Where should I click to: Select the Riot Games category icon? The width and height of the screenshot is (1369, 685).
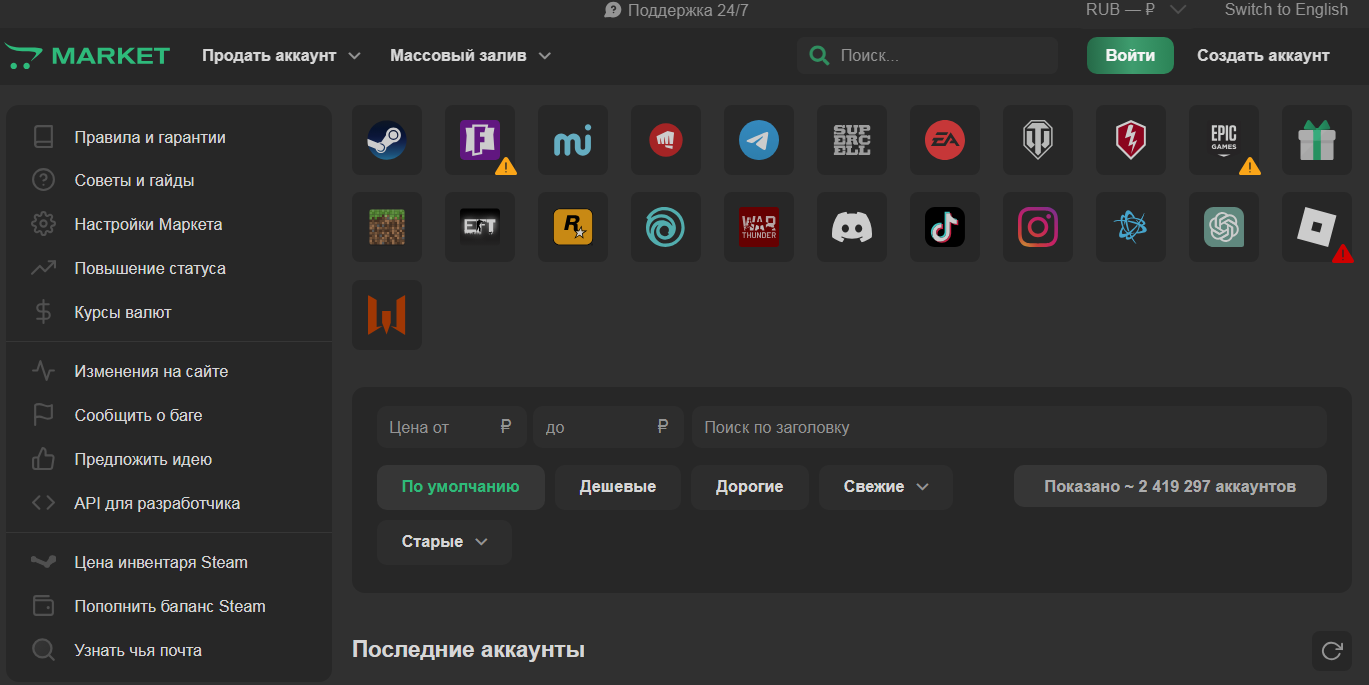click(x=666, y=140)
